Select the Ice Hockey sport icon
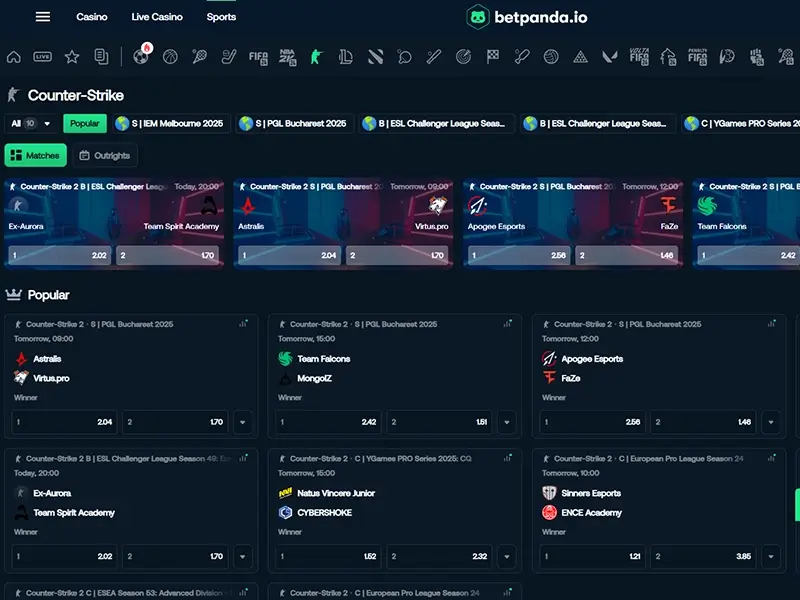This screenshot has height=600, width=800. click(x=229, y=57)
